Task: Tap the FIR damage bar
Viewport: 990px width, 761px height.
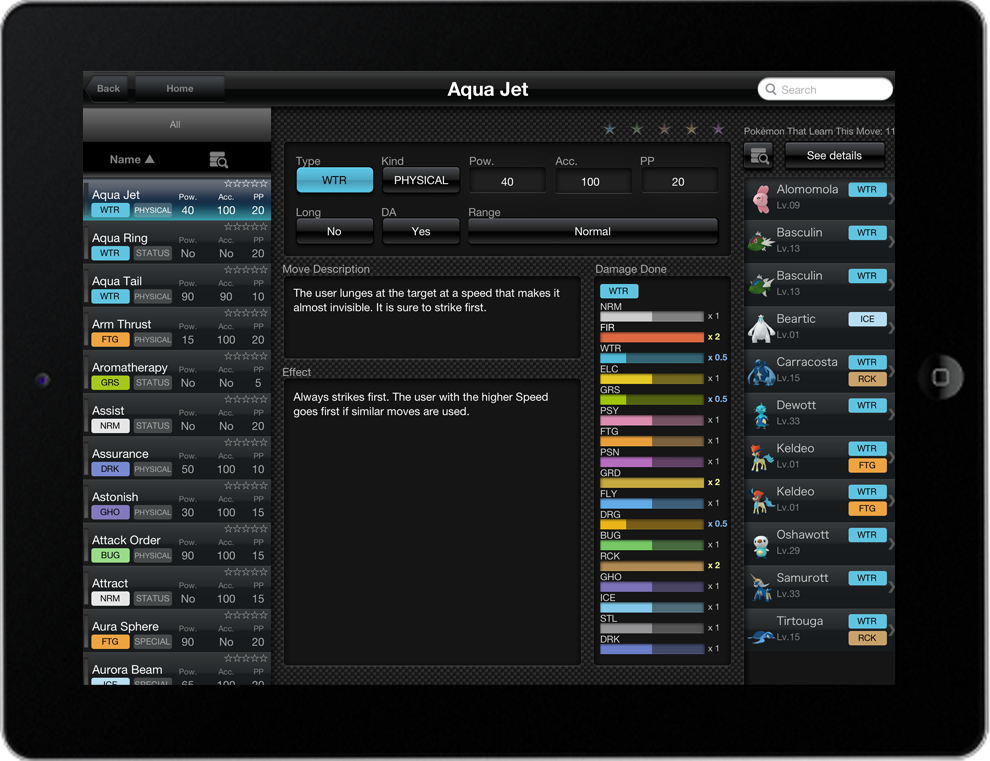Action: click(652, 337)
